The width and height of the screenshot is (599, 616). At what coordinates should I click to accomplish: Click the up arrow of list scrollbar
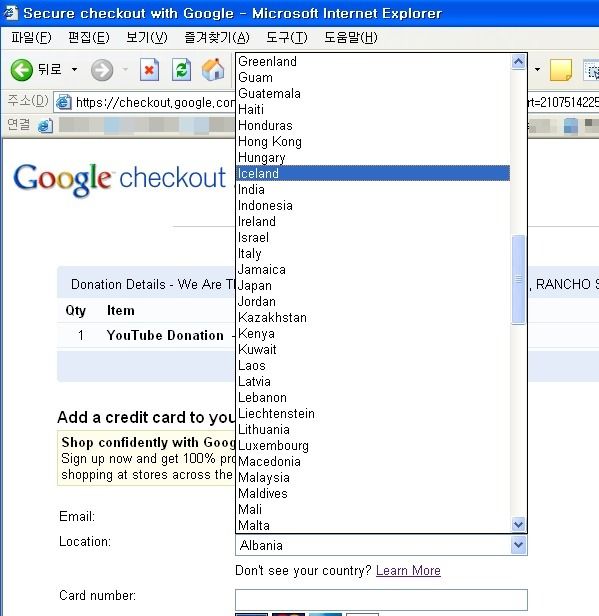coord(518,62)
